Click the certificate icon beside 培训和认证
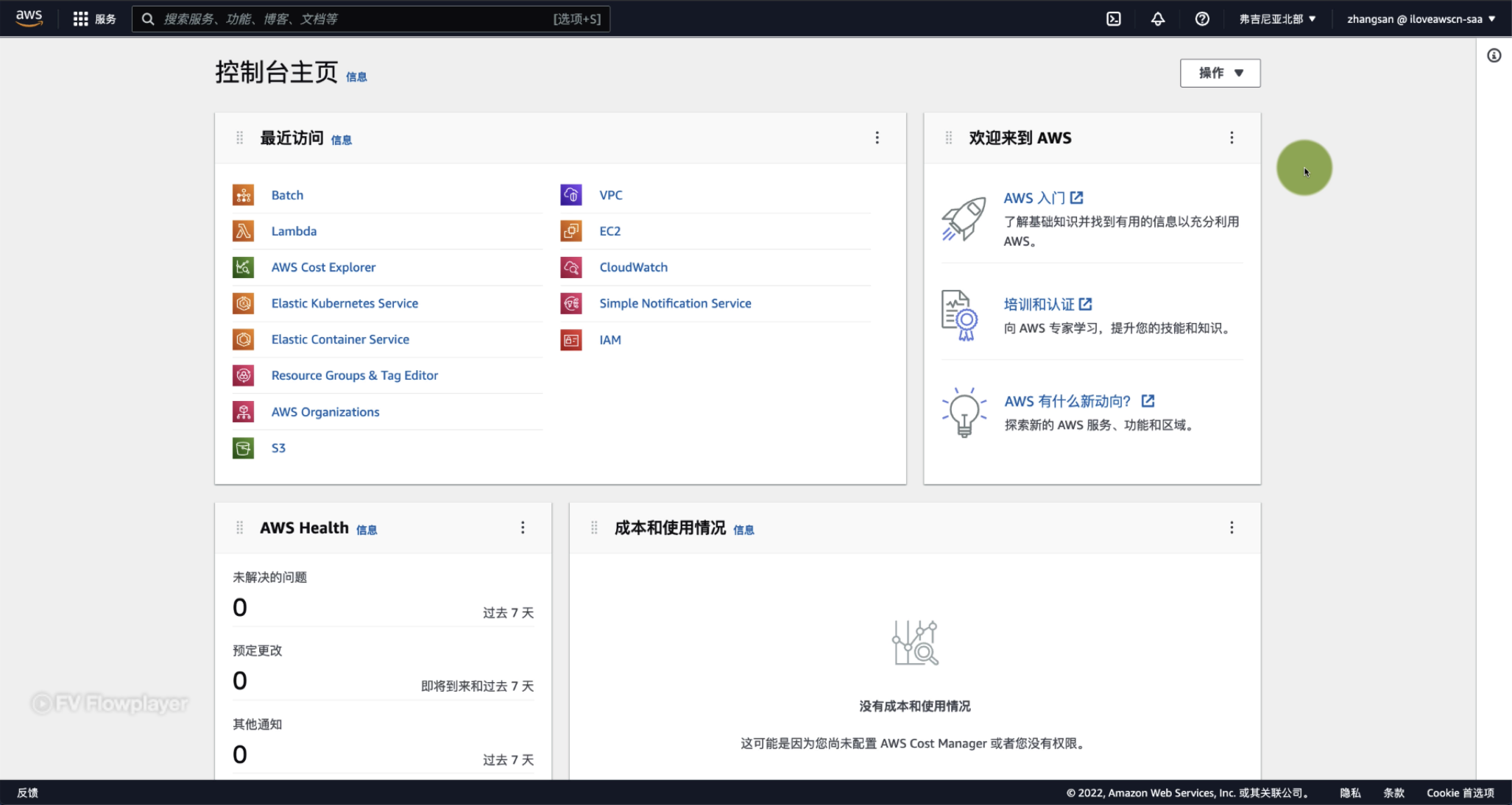This screenshot has width=1512, height=805. pos(960,316)
